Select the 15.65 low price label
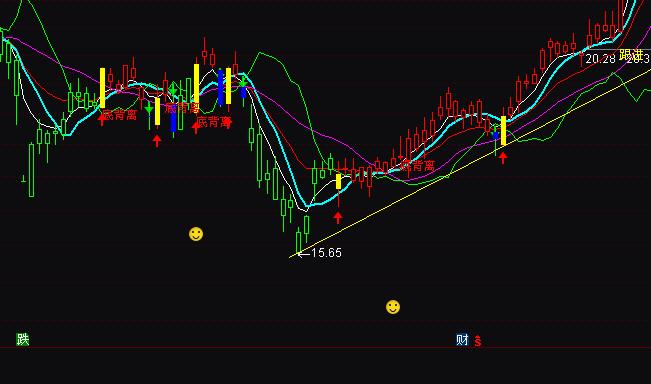 pos(326,253)
